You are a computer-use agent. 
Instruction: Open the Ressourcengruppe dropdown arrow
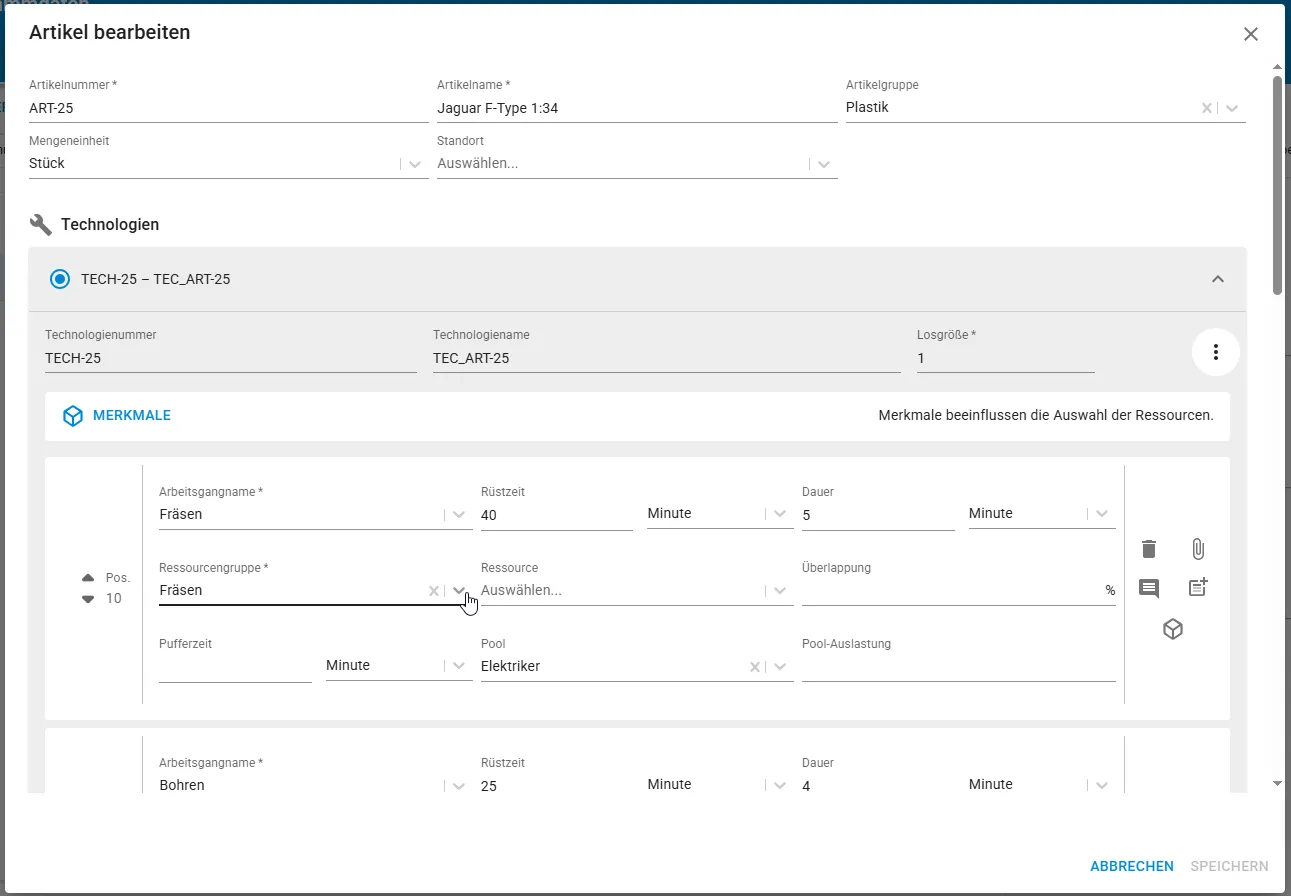point(459,591)
